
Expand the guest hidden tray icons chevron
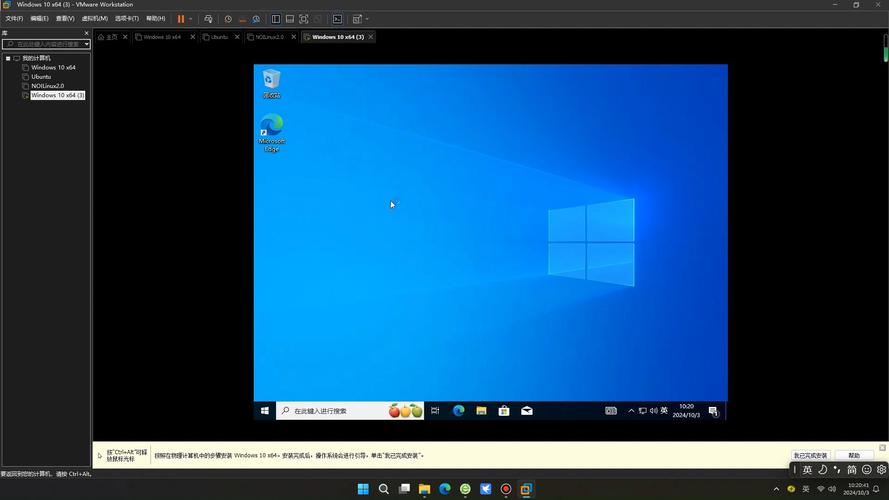click(x=631, y=410)
